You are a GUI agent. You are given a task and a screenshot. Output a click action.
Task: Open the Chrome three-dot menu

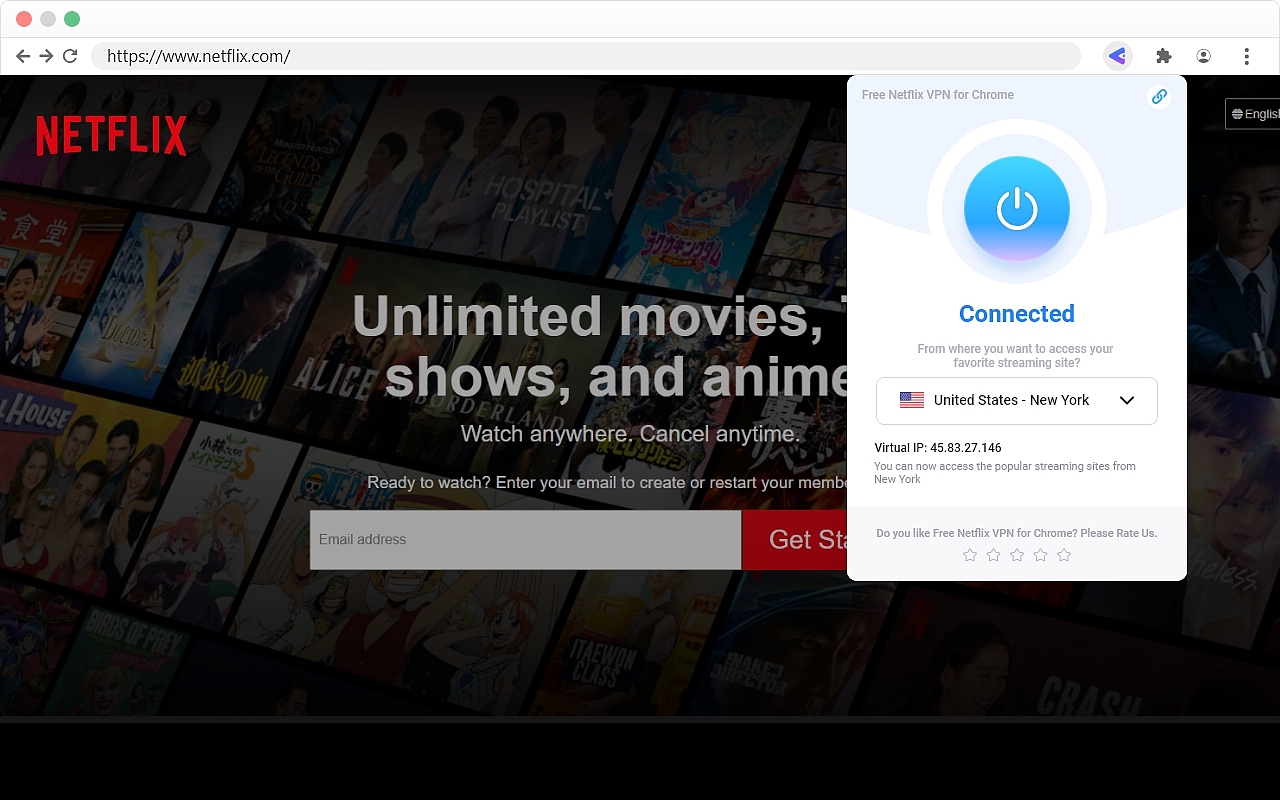click(x=1244, y=56)
